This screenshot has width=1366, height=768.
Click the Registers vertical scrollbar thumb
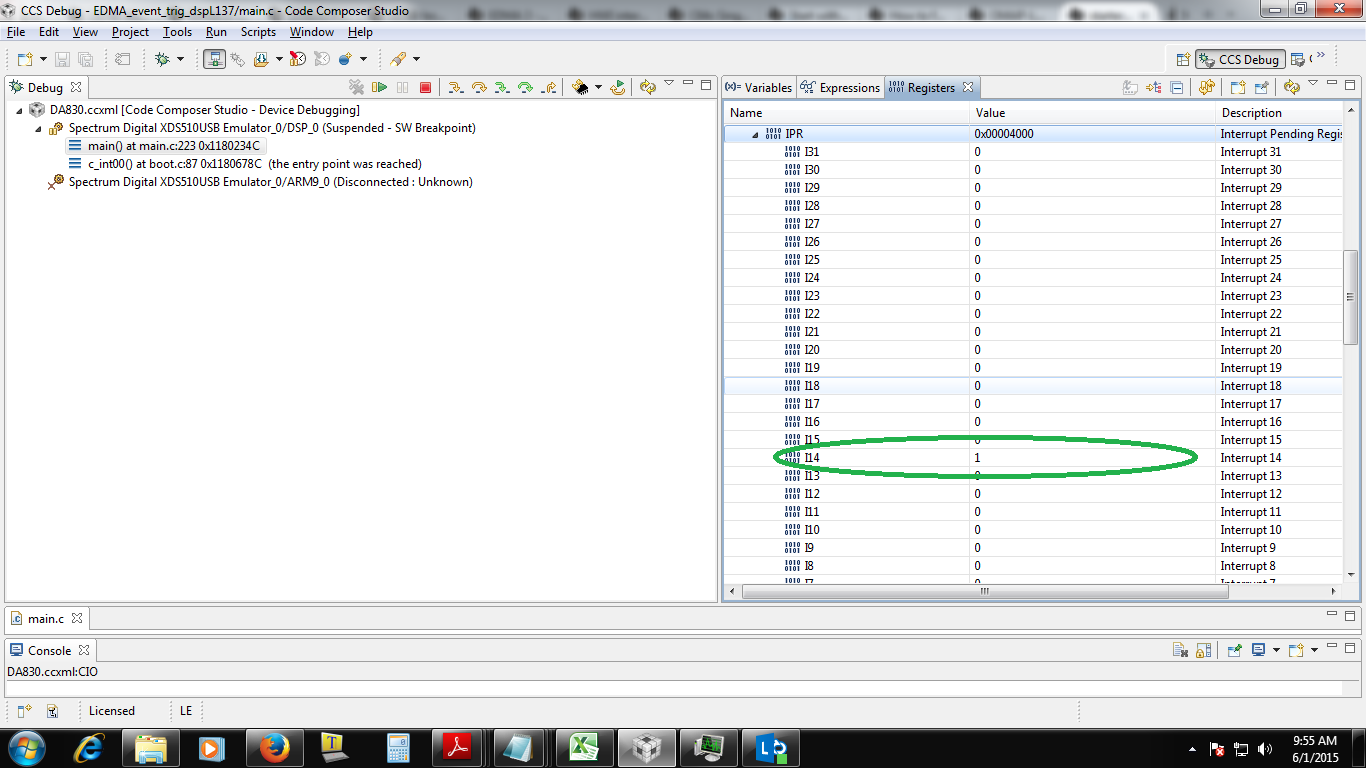(1350, 297)
